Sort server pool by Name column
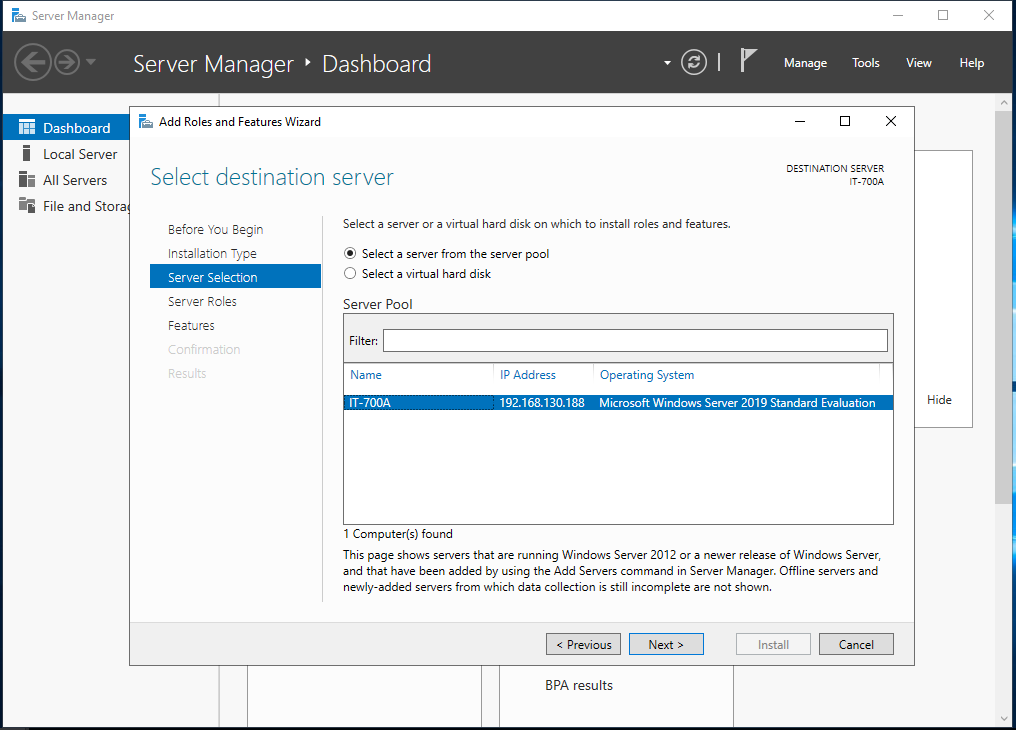1016x730 pixels. click(x=365, y=374)
